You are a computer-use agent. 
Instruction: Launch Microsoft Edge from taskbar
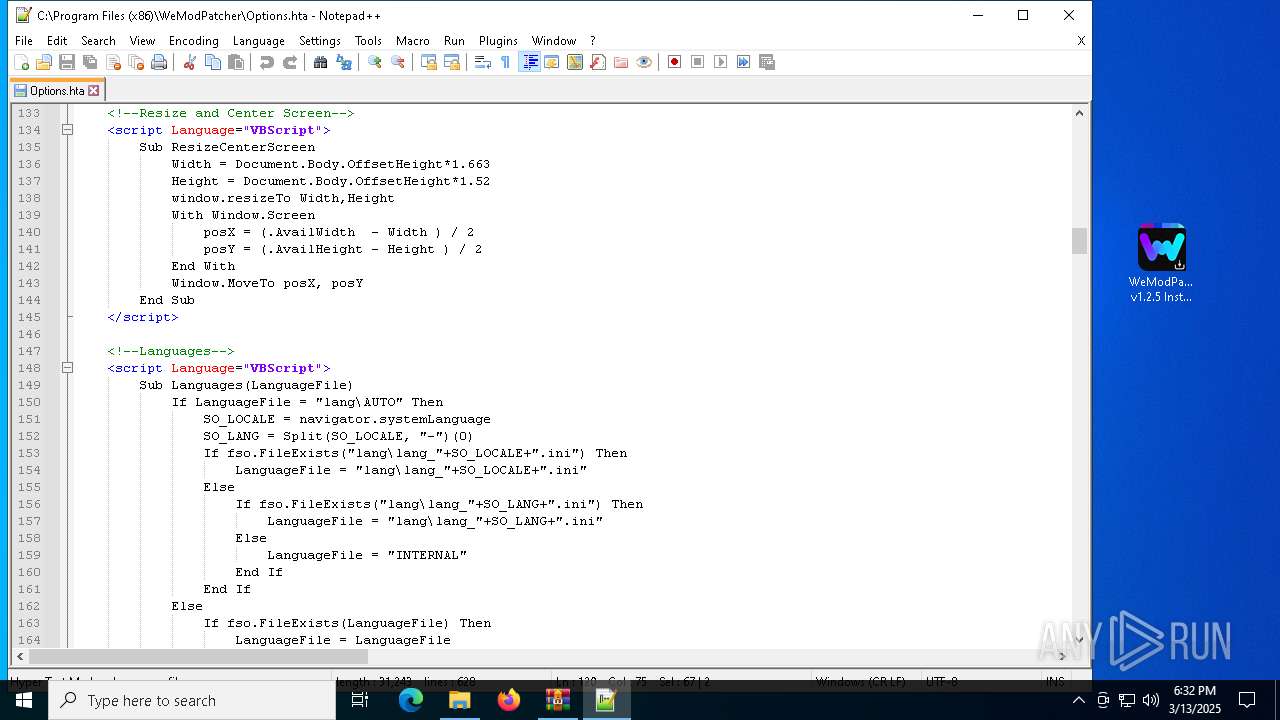tap(411, 700)
